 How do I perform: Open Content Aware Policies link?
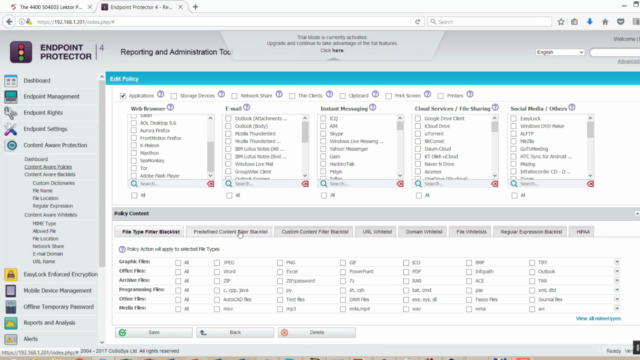click(48, 167)
